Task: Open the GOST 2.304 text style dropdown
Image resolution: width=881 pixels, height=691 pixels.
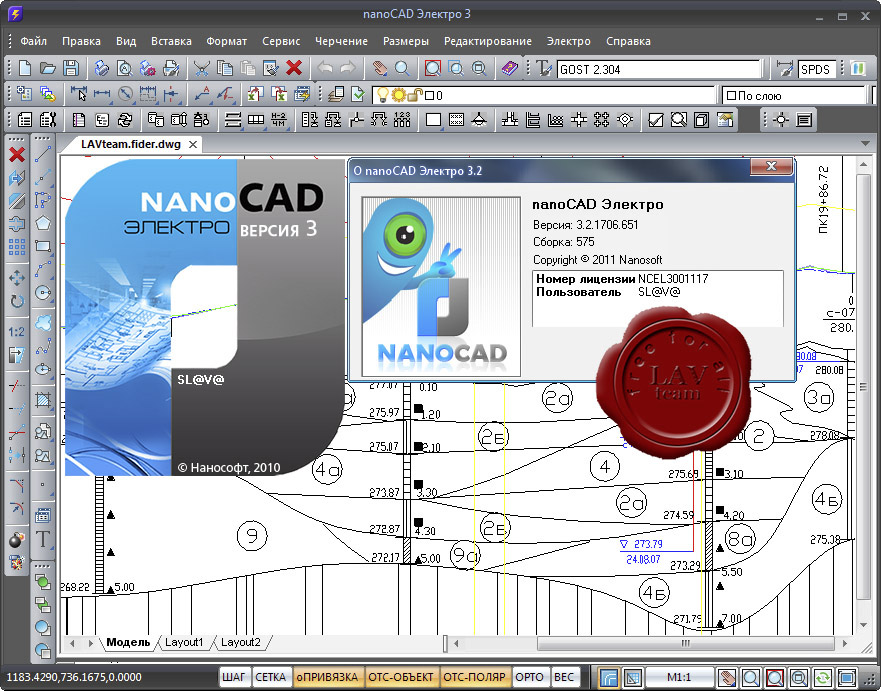Action: coord(660,69)
